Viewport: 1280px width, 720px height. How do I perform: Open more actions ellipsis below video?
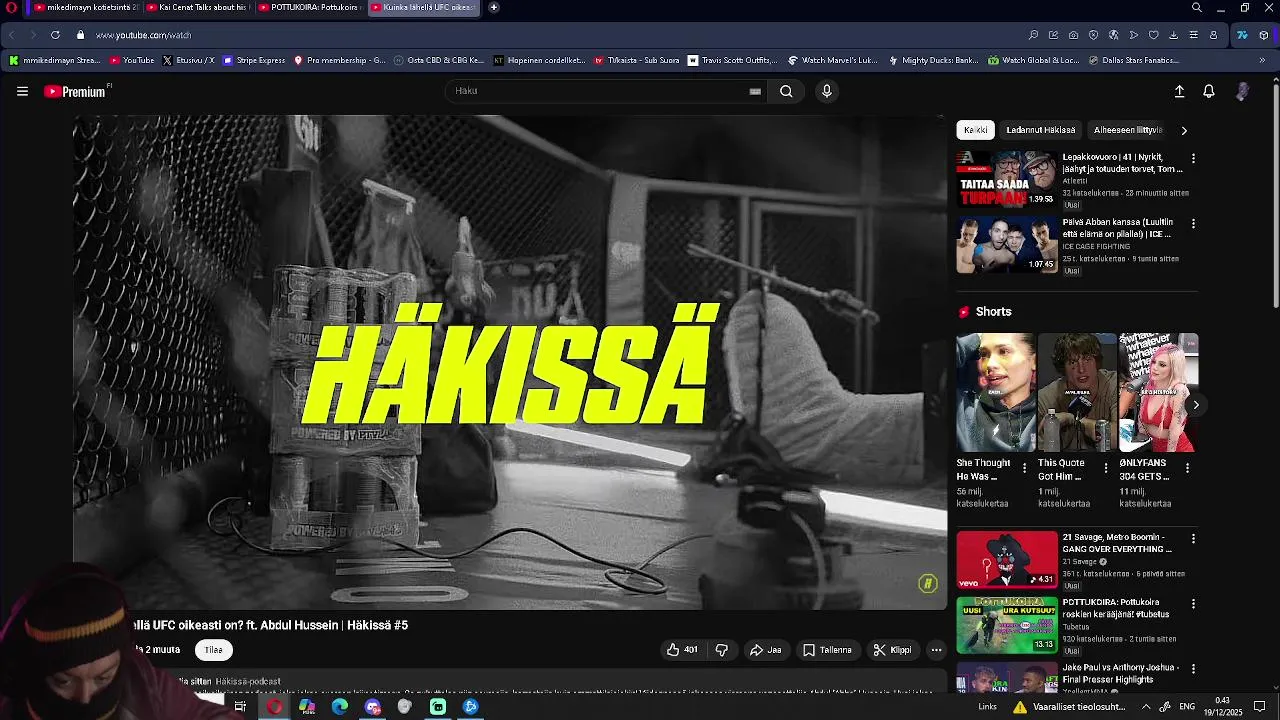pyautogui.click(x=936, y=650)
